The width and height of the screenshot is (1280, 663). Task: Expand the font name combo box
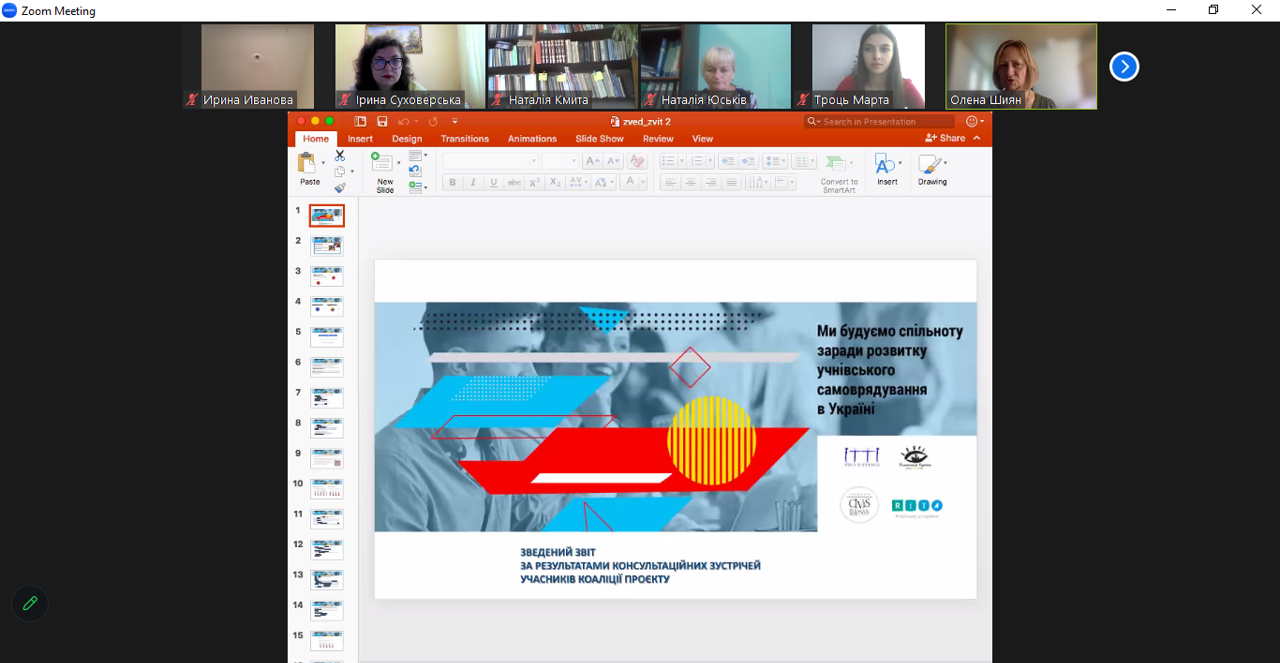click(534, 161)
